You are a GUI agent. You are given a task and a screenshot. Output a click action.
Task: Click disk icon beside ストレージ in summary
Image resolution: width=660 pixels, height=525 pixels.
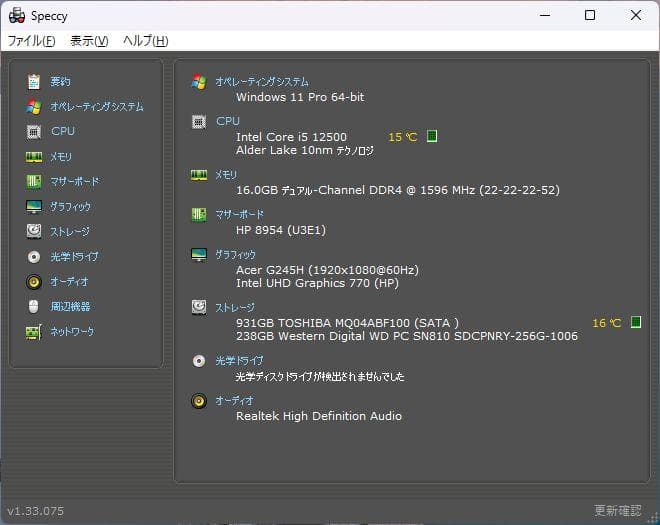(199, 307)
